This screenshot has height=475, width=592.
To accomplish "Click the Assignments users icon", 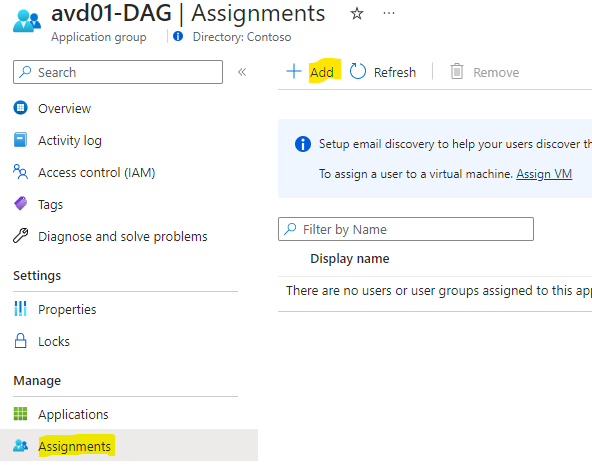I will pos(20,446).
